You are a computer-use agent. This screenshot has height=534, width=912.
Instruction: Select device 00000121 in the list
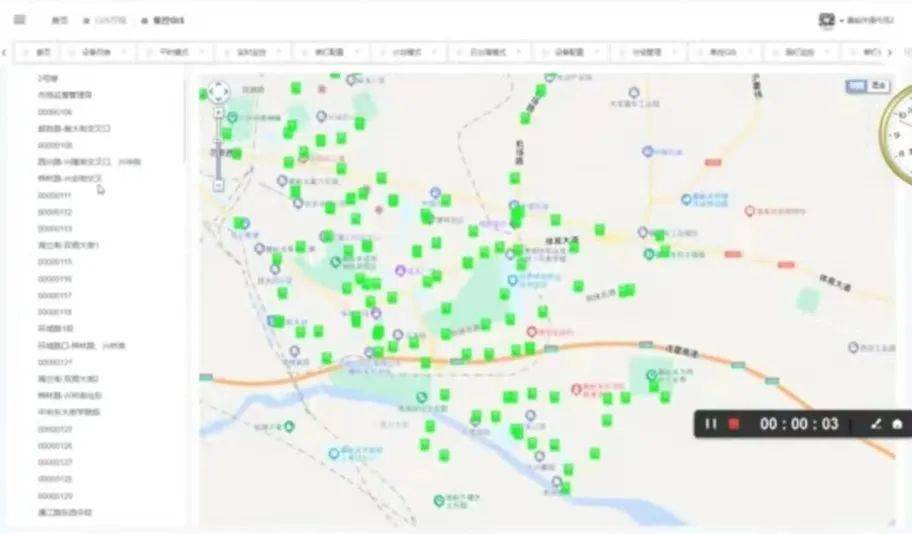pyautogui.click(x=55, y=362)
